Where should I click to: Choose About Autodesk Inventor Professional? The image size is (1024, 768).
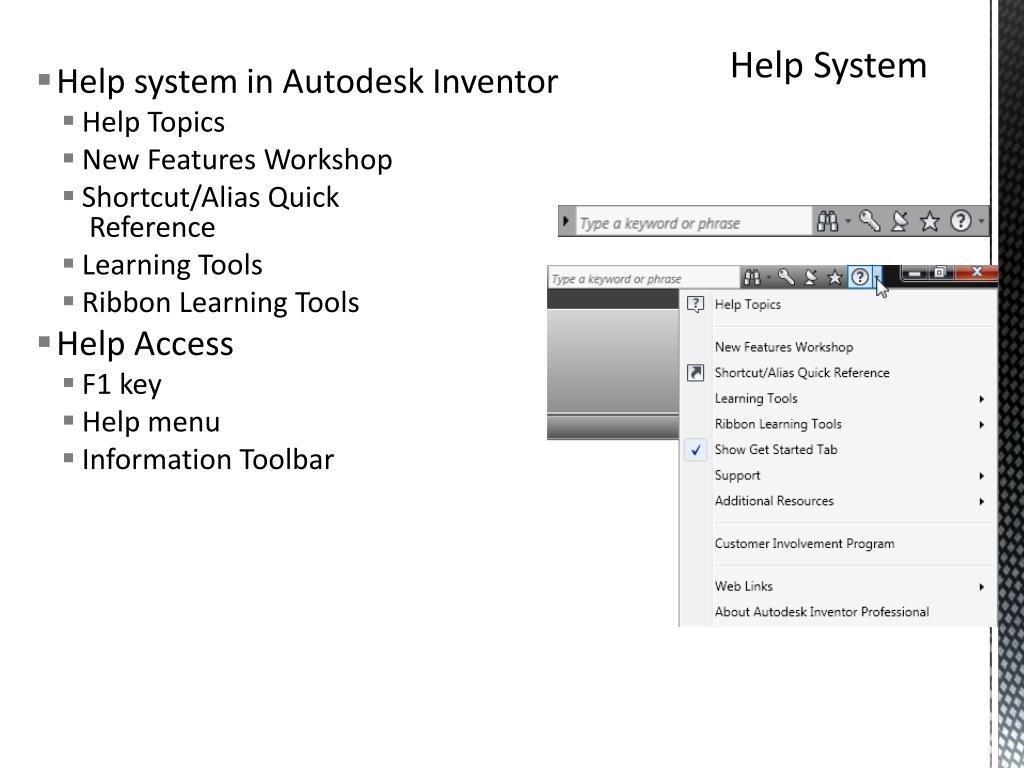[838, 612]
